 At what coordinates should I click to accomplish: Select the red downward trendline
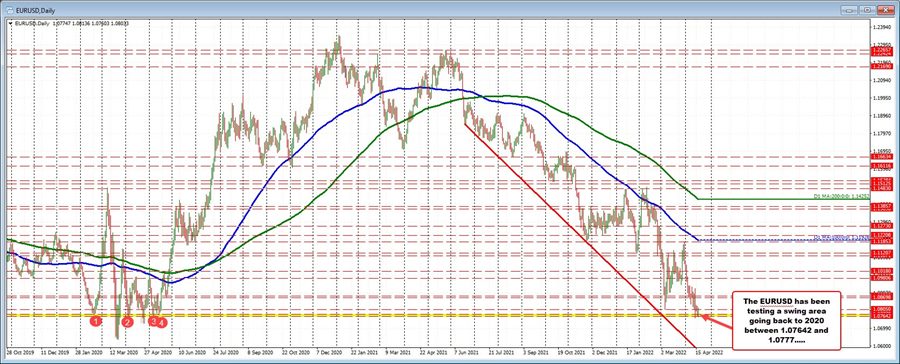click(x=580, y=235)
